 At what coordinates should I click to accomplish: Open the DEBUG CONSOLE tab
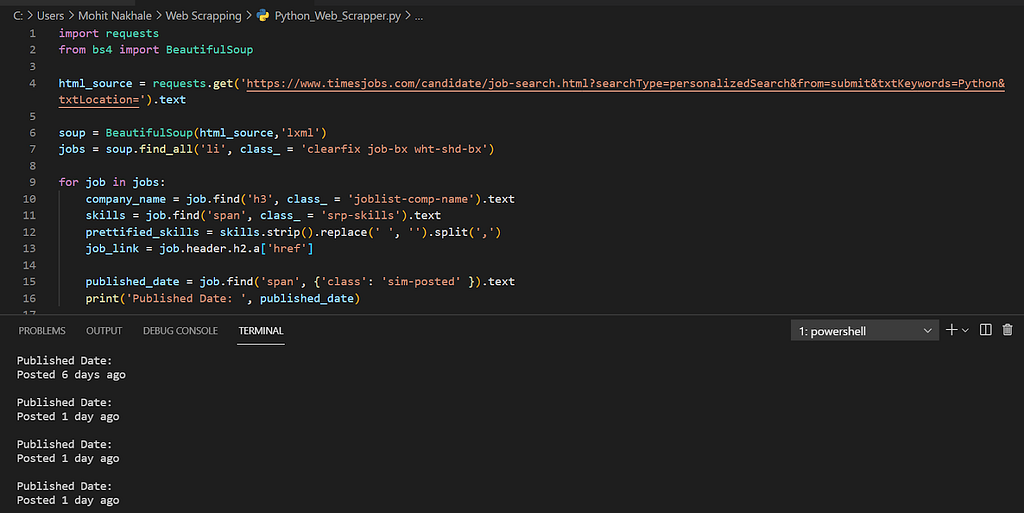tap(180, 331)
